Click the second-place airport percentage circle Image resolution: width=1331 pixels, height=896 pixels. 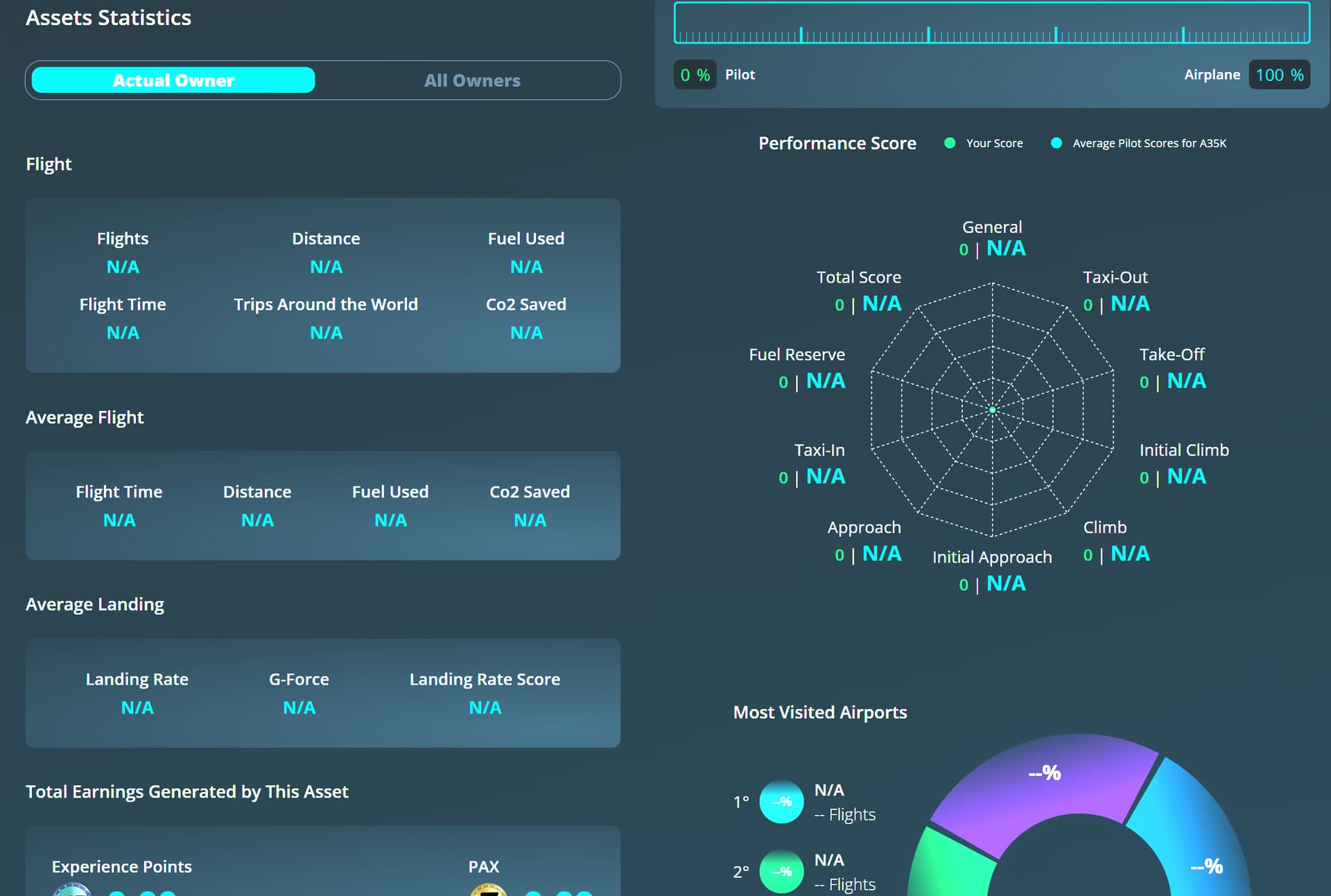click(781, 871)
